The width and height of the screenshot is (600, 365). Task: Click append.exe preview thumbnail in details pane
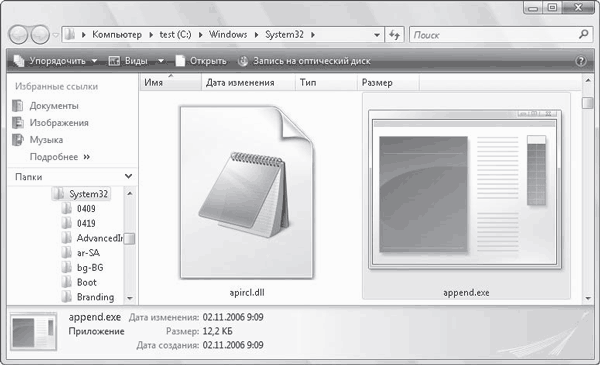click(34, 332)
